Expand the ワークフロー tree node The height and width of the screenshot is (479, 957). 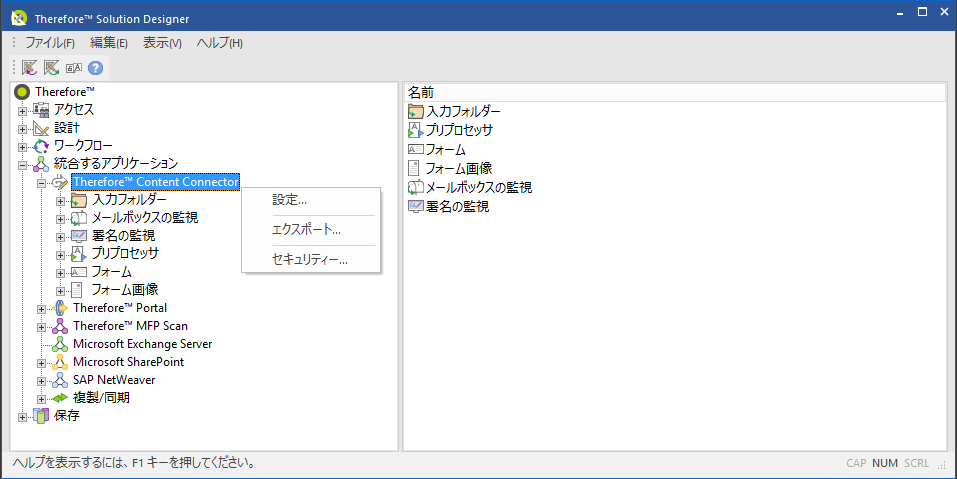(23, 147)
